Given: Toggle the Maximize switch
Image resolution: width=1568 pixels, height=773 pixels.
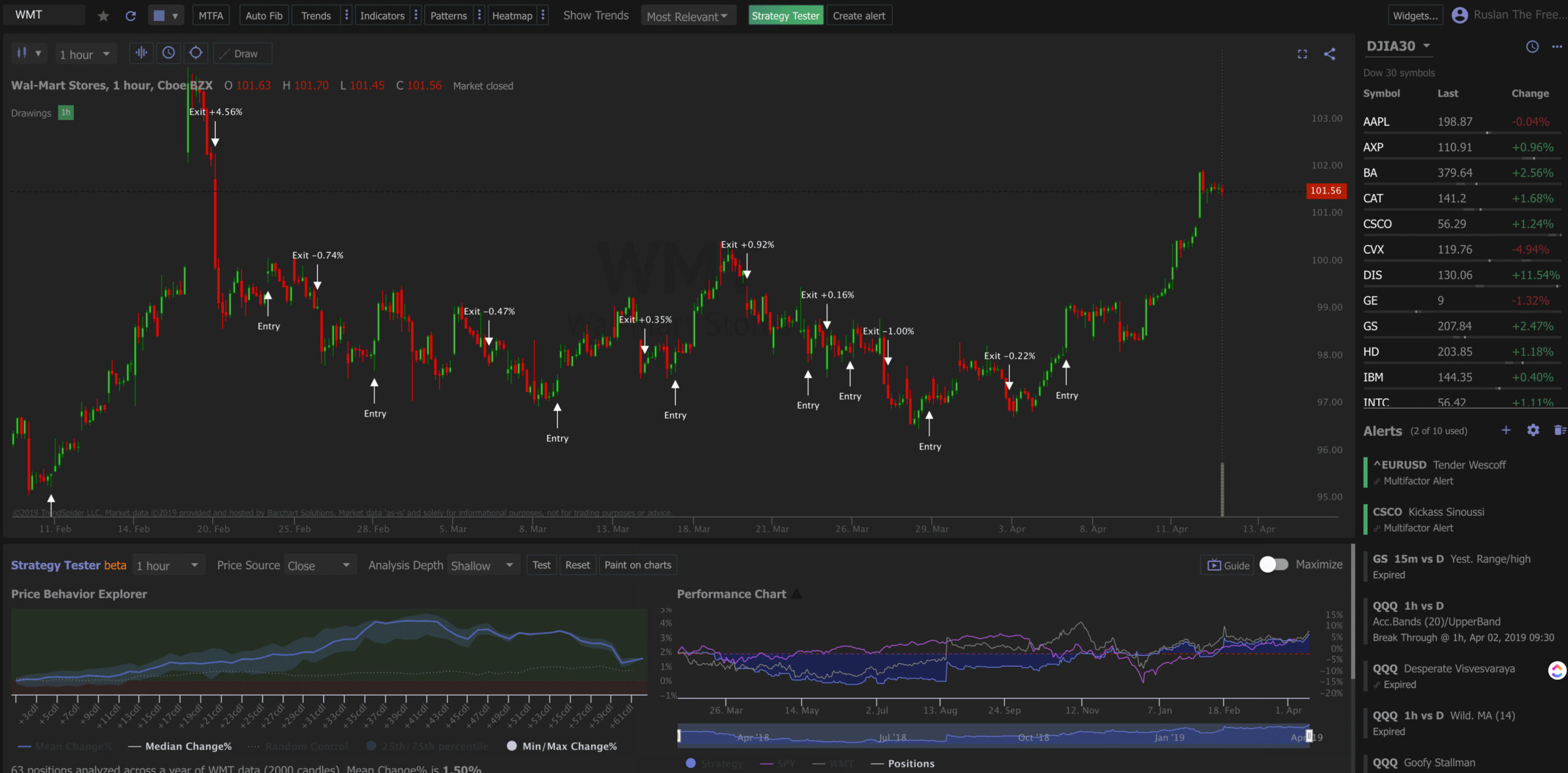Looking at the screenshot, I should (1273, 564).
